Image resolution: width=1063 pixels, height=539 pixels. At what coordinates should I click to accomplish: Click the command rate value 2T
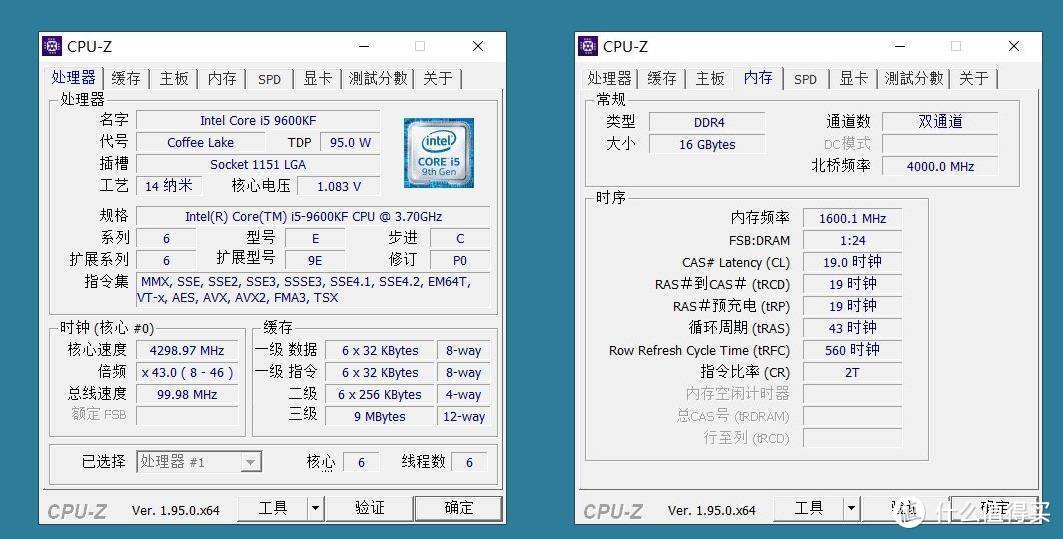point(852,372)
